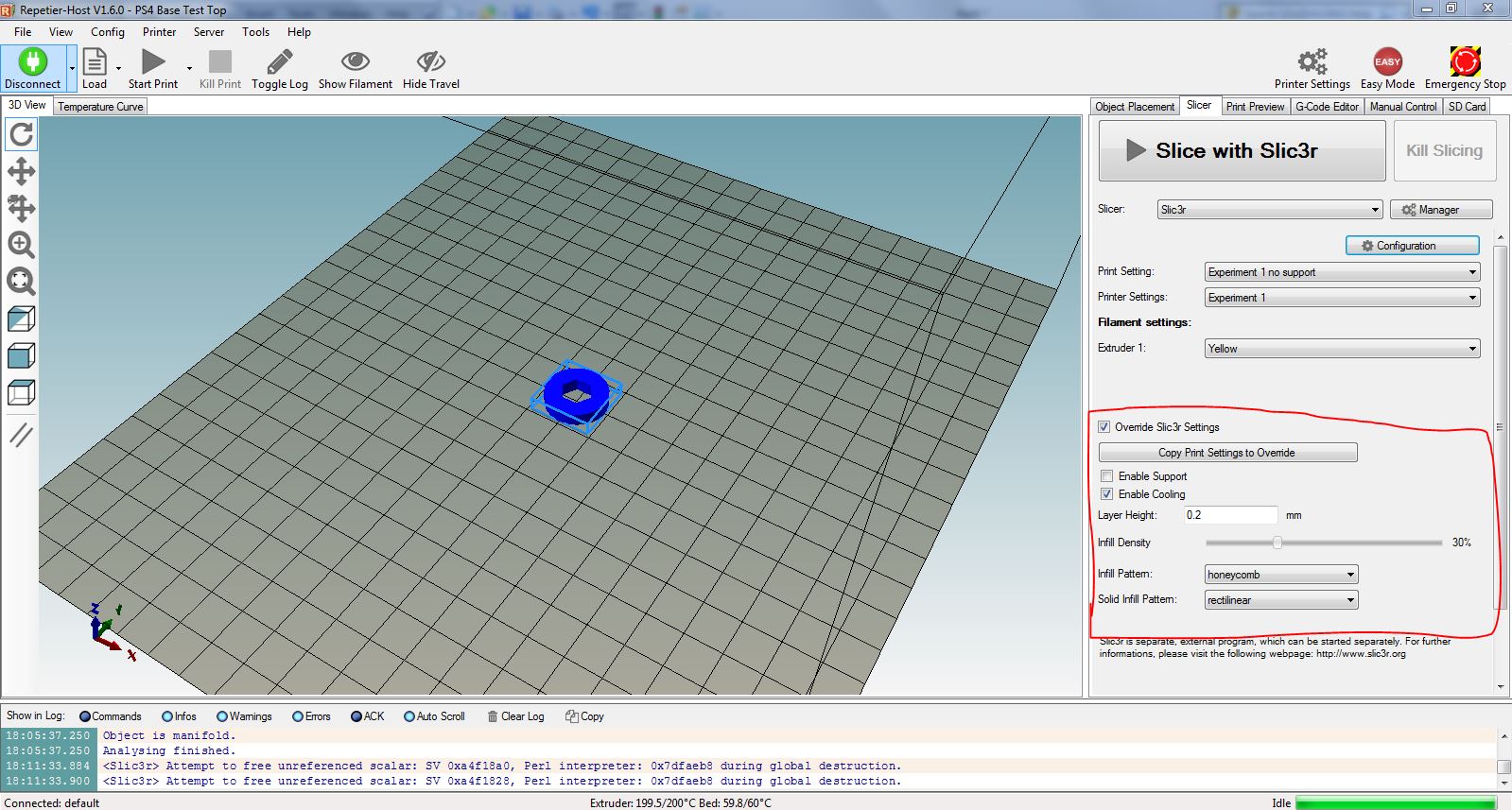Switch to Temperature Curve tab
The image size is (1512, 810).
click(x=100, y=107)
